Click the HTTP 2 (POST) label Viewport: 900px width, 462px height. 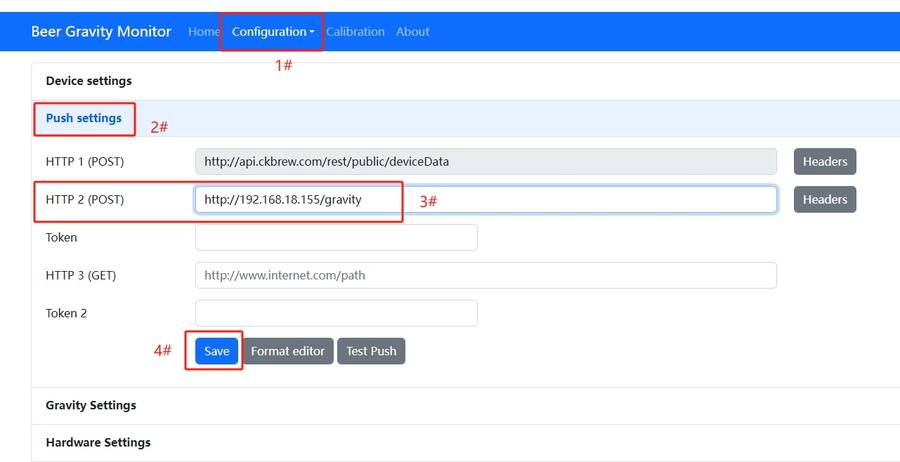[x=85, y=200]
